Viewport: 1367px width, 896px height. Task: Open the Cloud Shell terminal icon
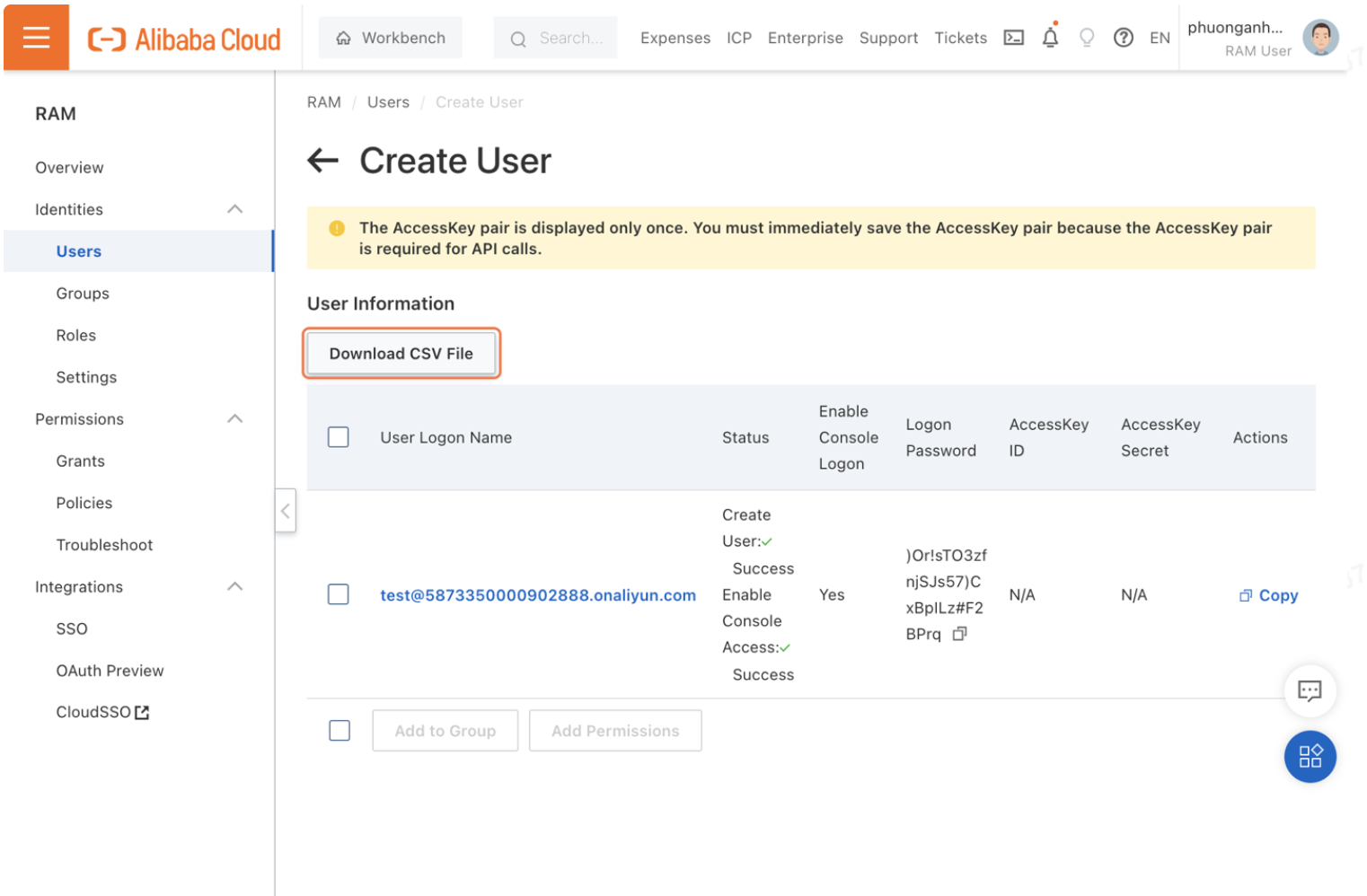(x=1013, y=38)
